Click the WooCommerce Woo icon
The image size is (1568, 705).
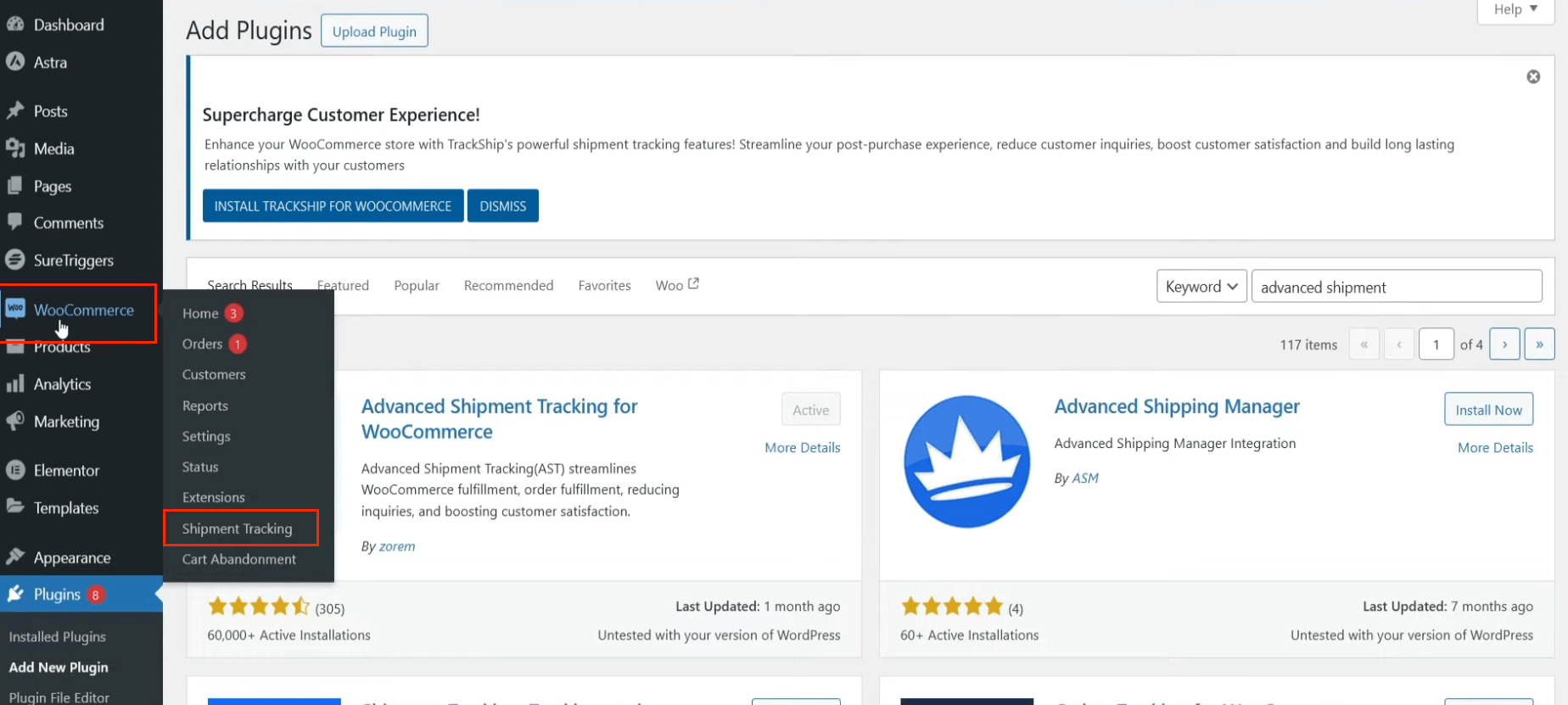click(15, 309)
